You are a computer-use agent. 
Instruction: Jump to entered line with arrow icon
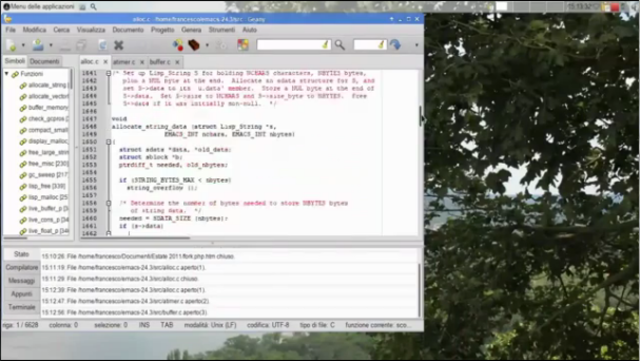click(395, 45)
